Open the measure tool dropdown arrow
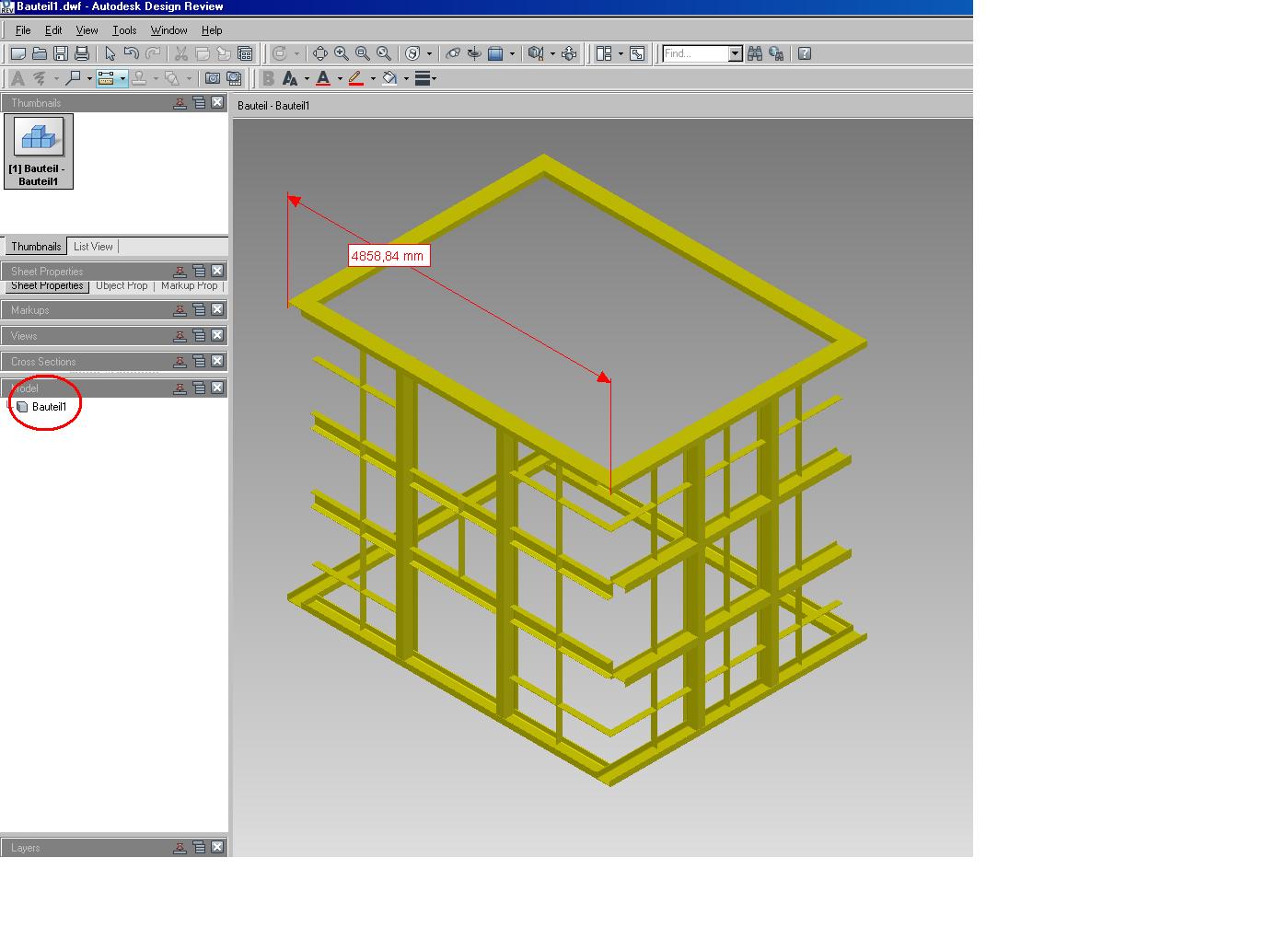Image resolution: width=1288 pixels, height=927 pixels. [122, 78]
